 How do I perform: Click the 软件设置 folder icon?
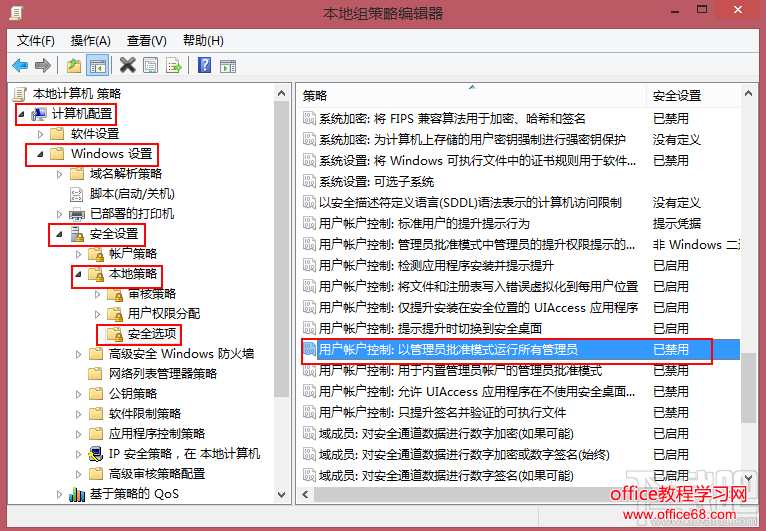[x=58, y=134]
